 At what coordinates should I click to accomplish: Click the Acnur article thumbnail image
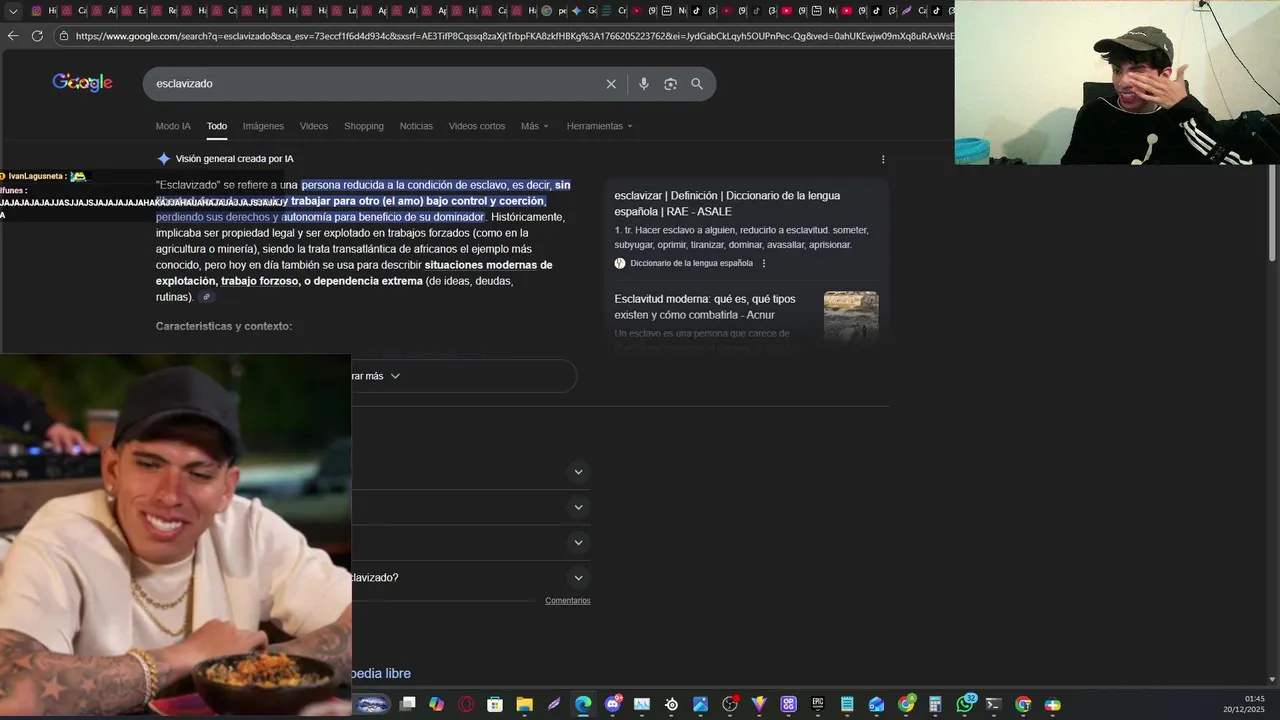point(851,317)
